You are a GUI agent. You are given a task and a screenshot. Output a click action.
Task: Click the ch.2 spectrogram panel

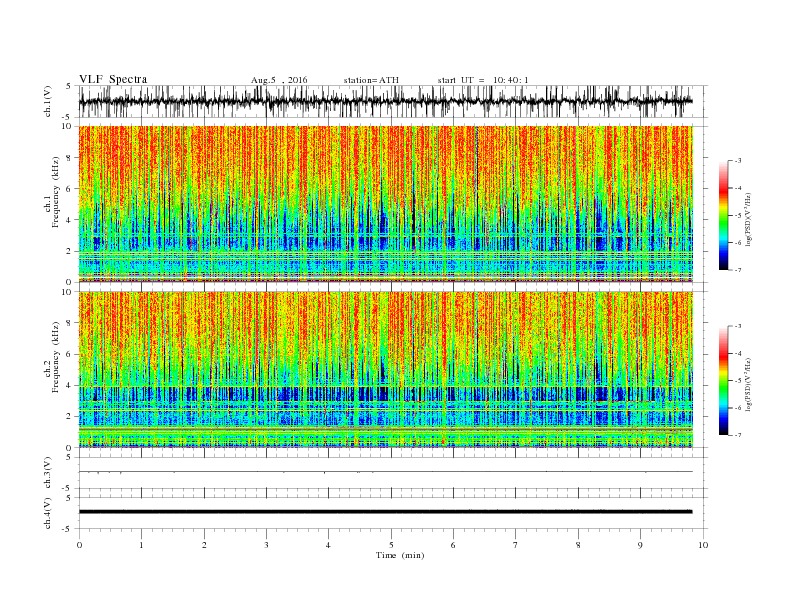point(386,370)
